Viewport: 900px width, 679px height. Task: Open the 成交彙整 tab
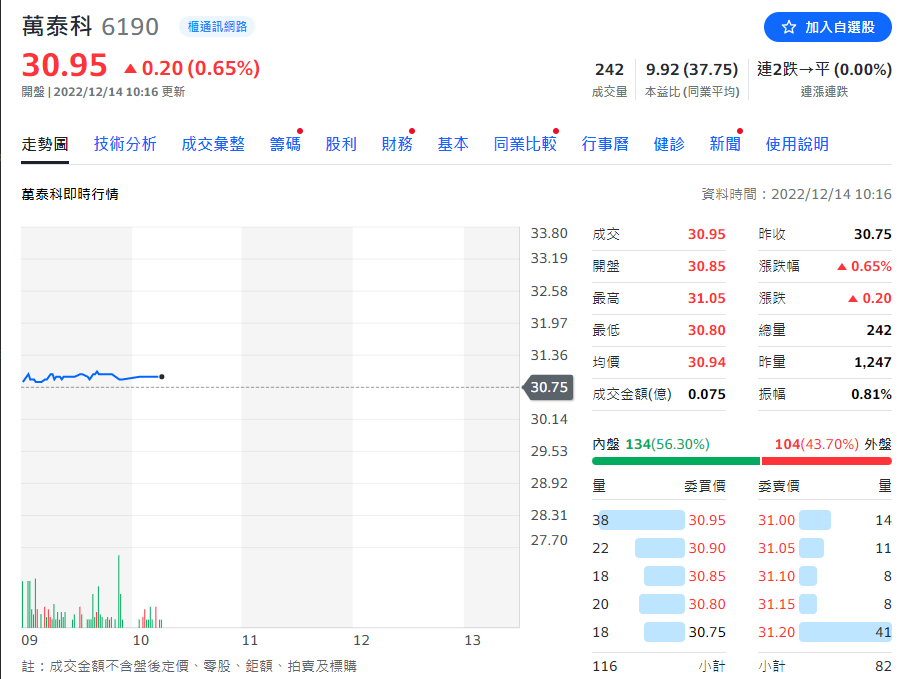click(213, 144)
